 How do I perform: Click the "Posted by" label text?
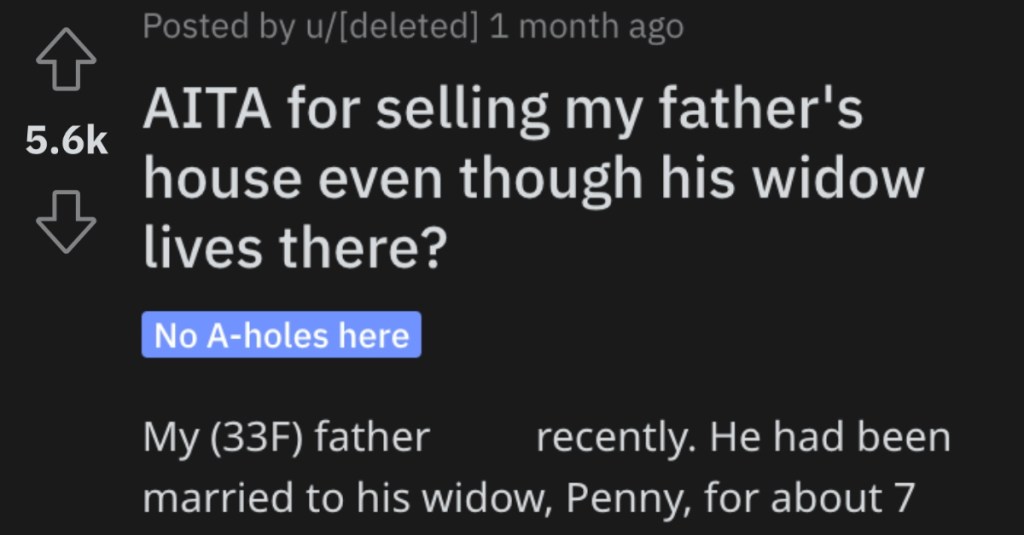(x=218, y=27)
